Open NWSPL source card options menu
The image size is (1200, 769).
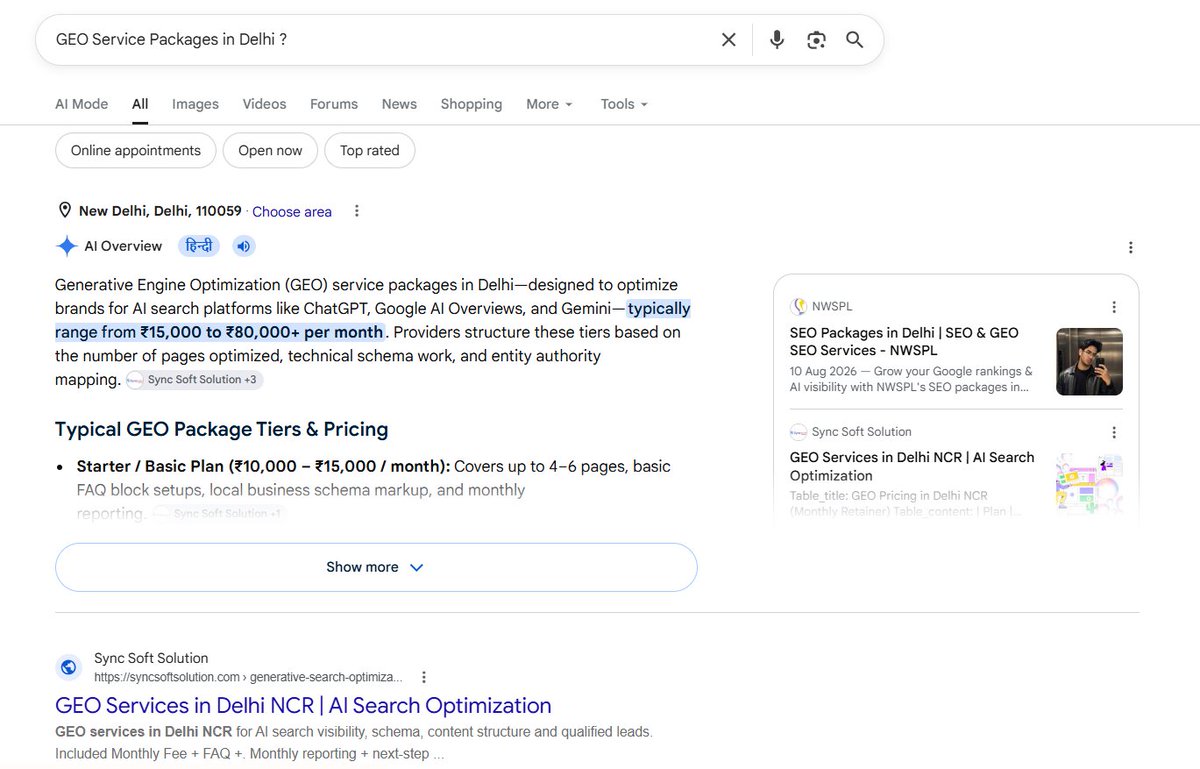click(x=1114, y=307)
